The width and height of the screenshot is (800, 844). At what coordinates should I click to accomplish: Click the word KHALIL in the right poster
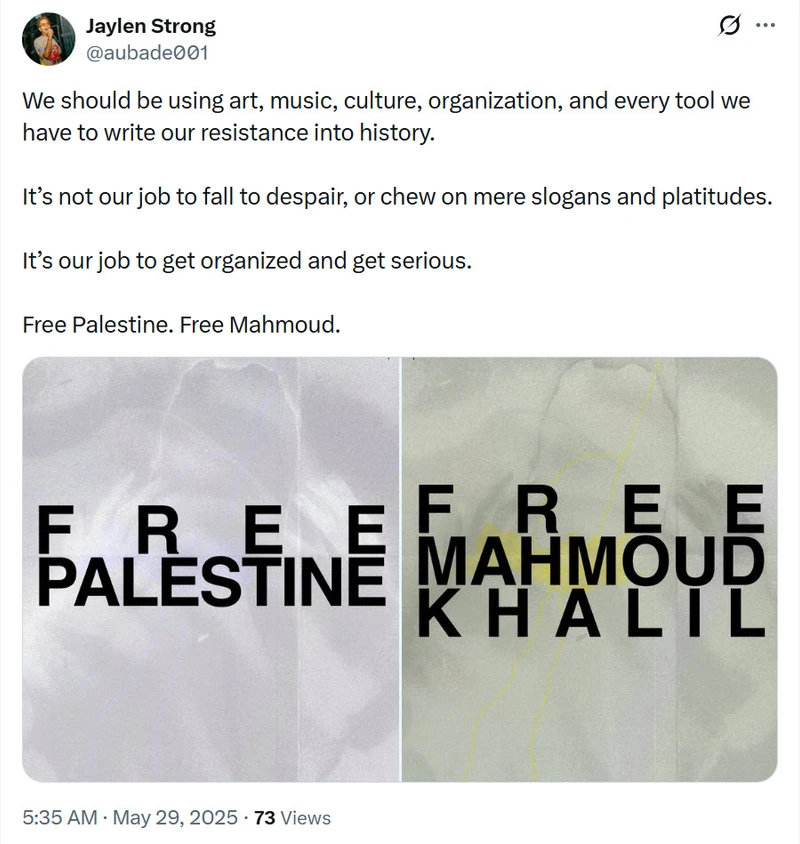pyautogui.click(x=591, y=614)
